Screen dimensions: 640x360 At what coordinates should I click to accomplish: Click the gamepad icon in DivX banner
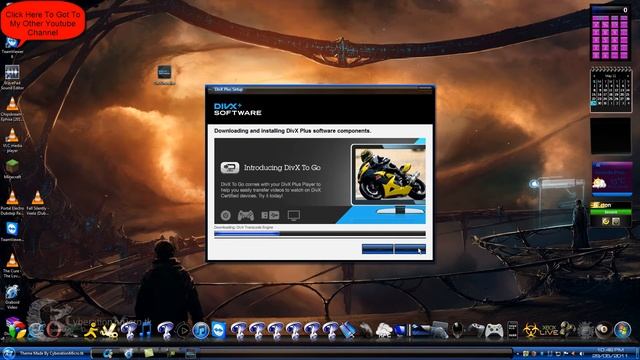click(x=246, y=215)
